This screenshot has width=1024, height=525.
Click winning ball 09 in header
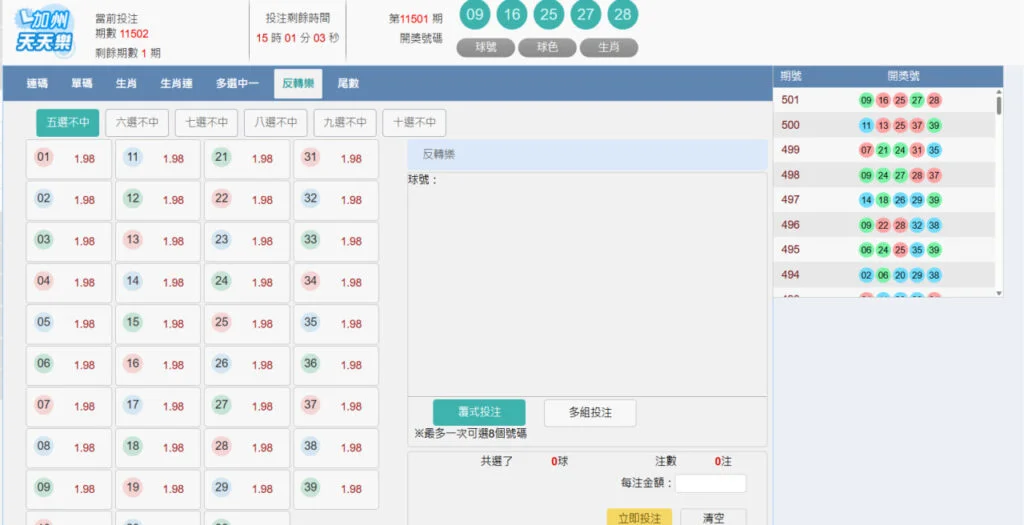(476, 15)
